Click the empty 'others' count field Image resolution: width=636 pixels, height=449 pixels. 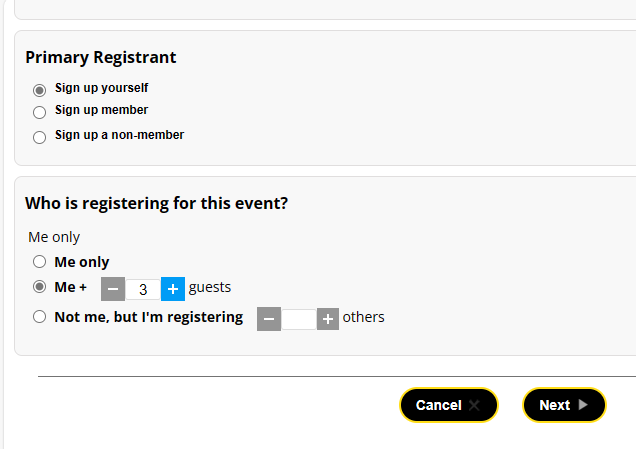point(299,319)
